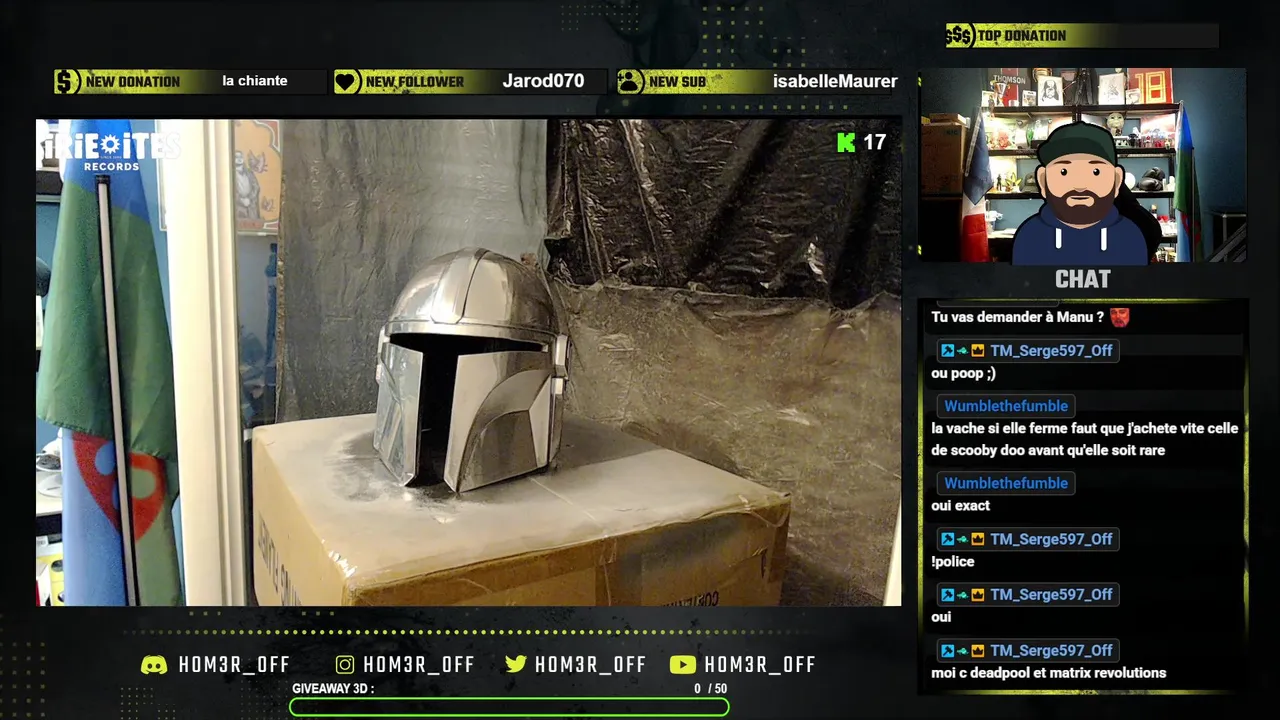
Task: Click the HOM3R_OFF text beside Instagram
Action: (419, 665)
